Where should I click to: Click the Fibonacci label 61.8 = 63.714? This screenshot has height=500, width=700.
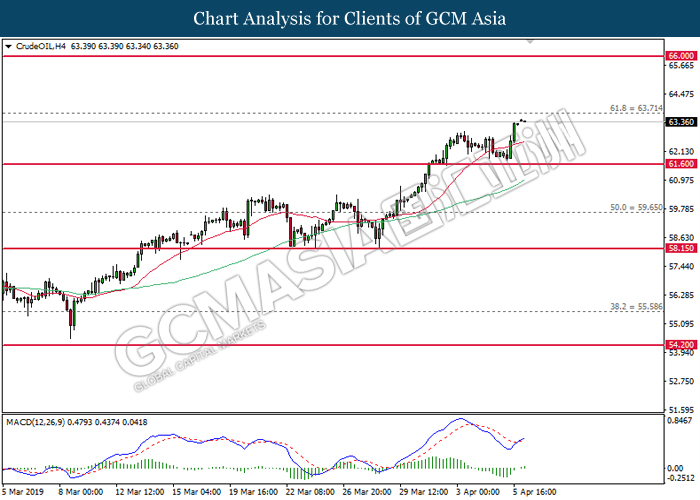point(636,108)
